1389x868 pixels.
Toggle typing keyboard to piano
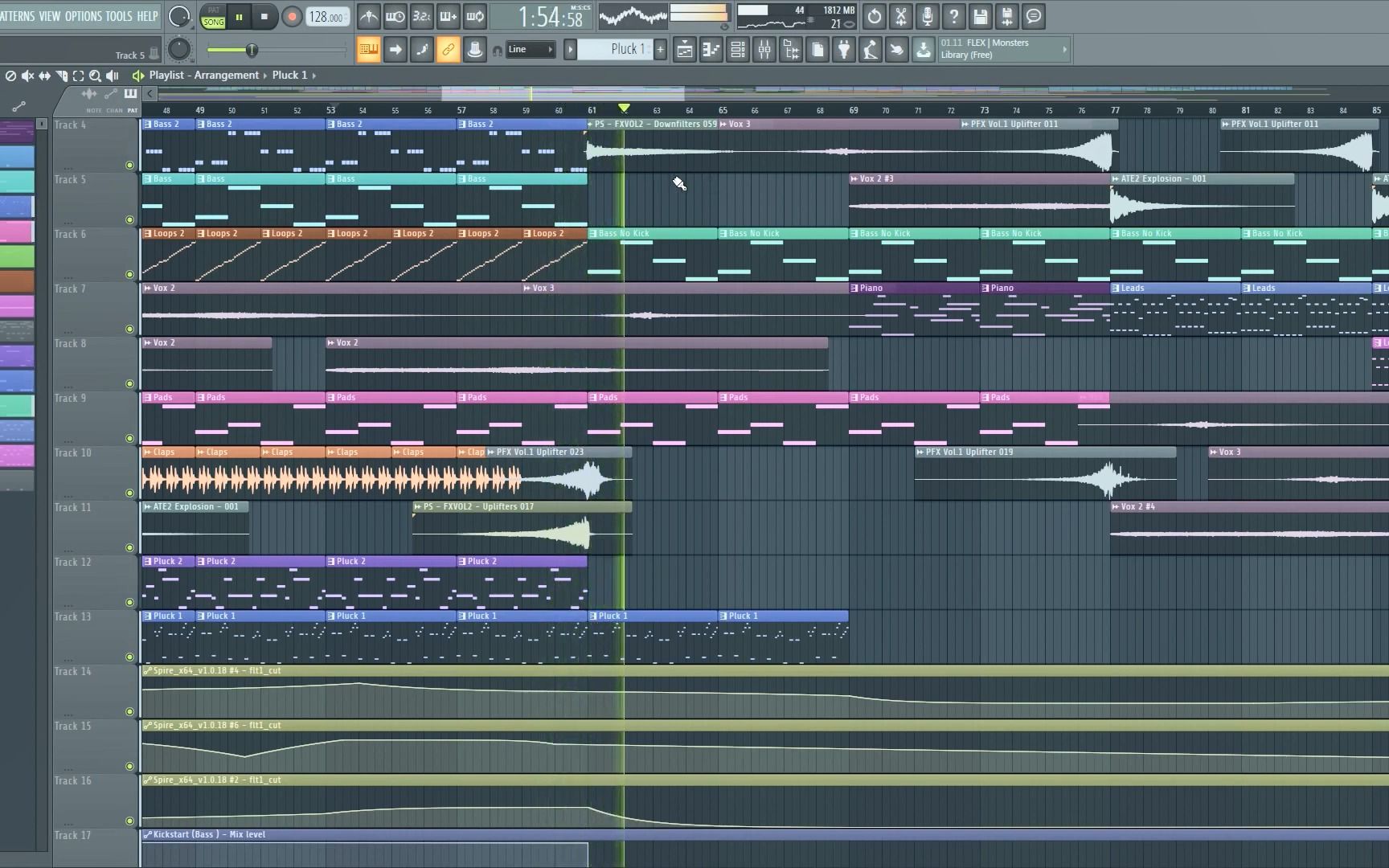(369, 50)
